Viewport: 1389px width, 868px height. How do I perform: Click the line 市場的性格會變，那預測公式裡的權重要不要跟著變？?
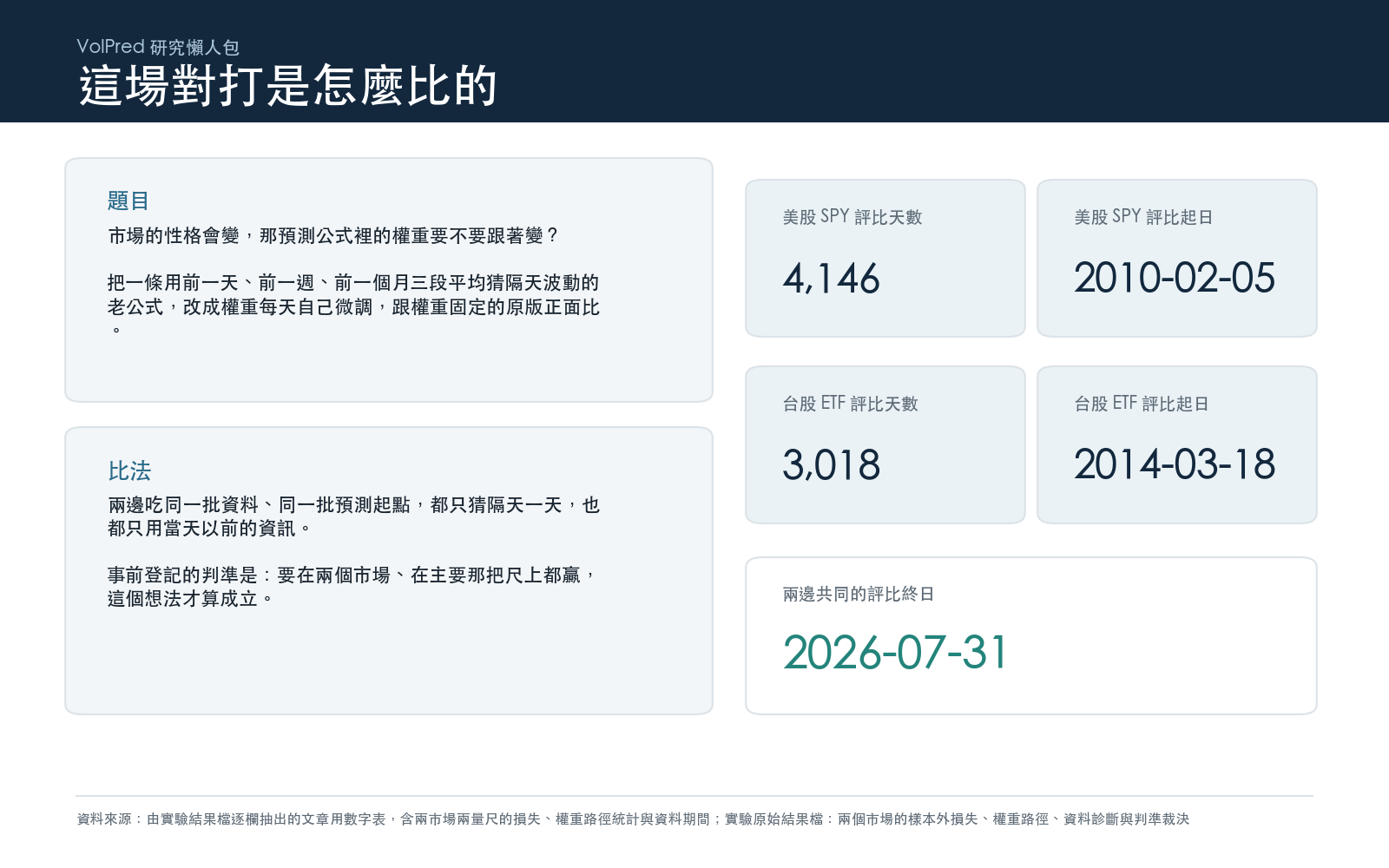click(x=334, y=236)
